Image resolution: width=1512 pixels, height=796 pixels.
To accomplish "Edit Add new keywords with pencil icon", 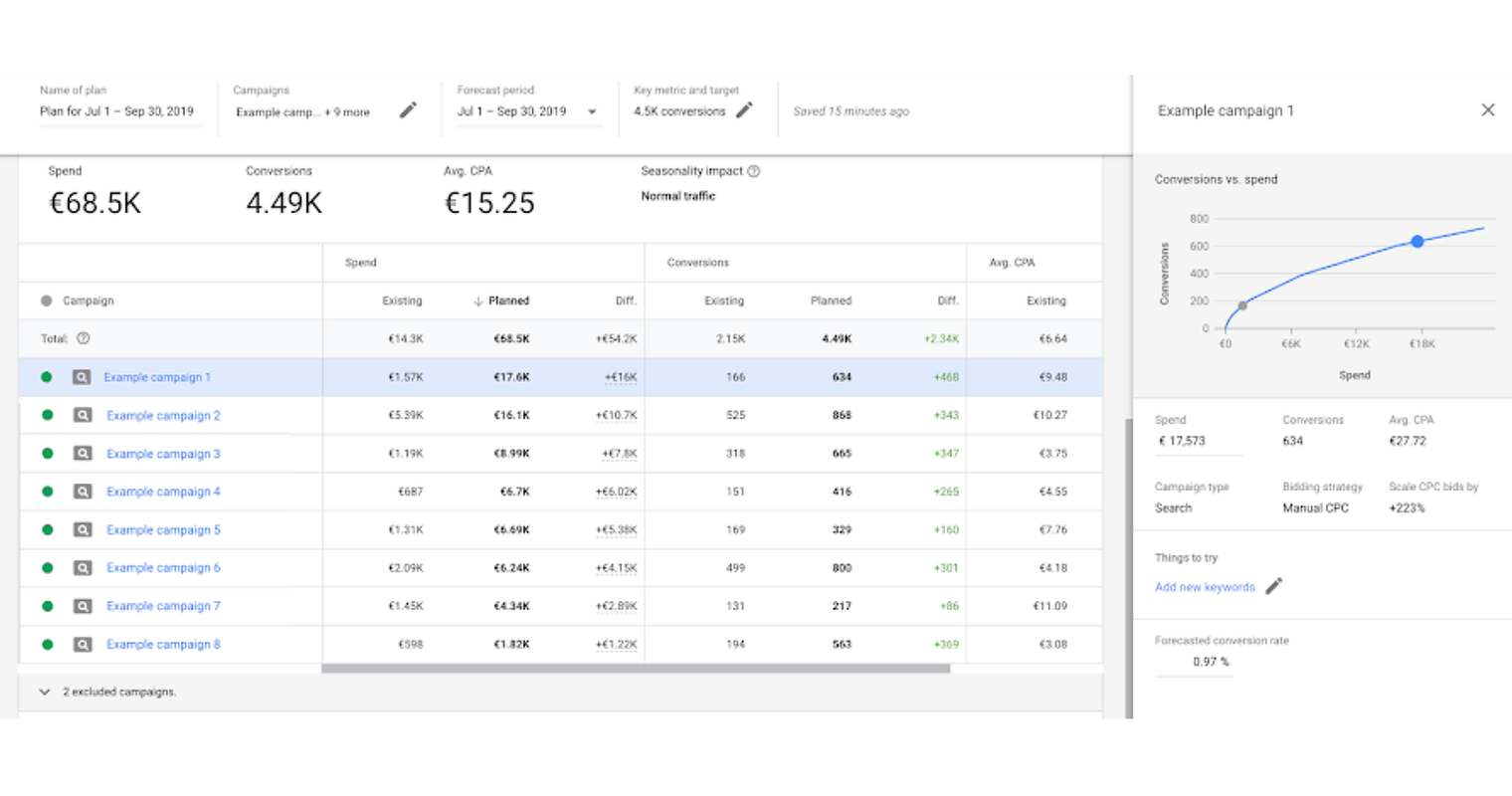I will coord(1273,586).
